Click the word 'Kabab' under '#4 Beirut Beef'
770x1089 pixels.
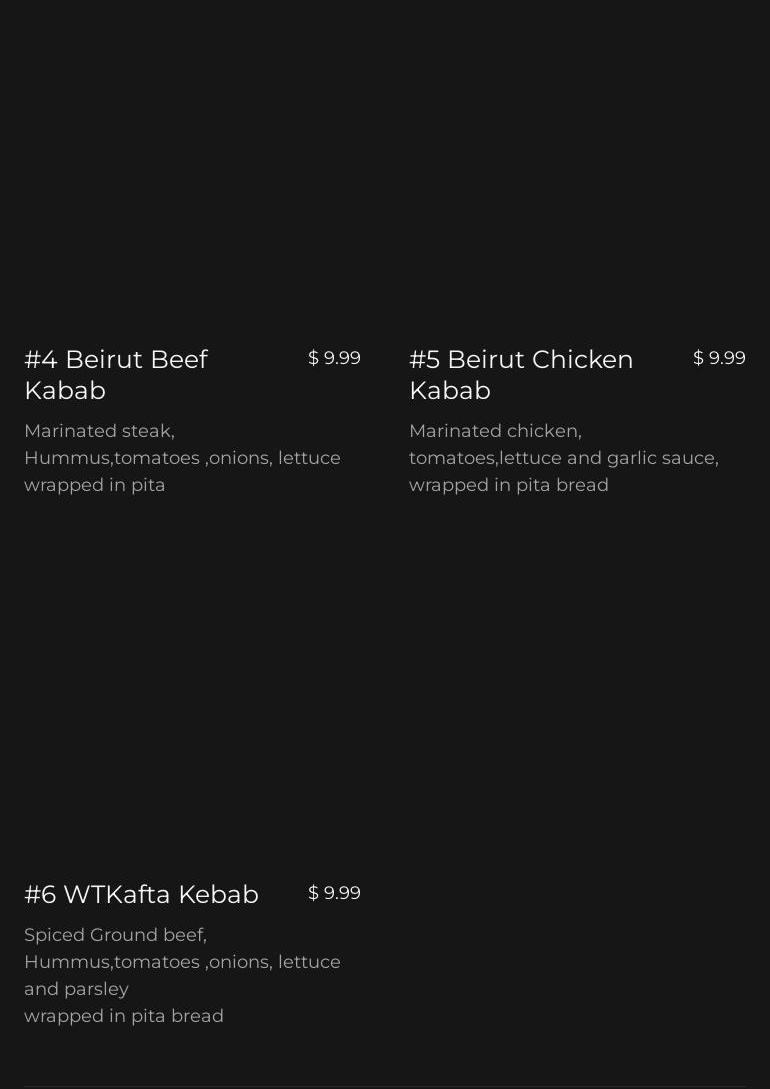tap(65, 390)
